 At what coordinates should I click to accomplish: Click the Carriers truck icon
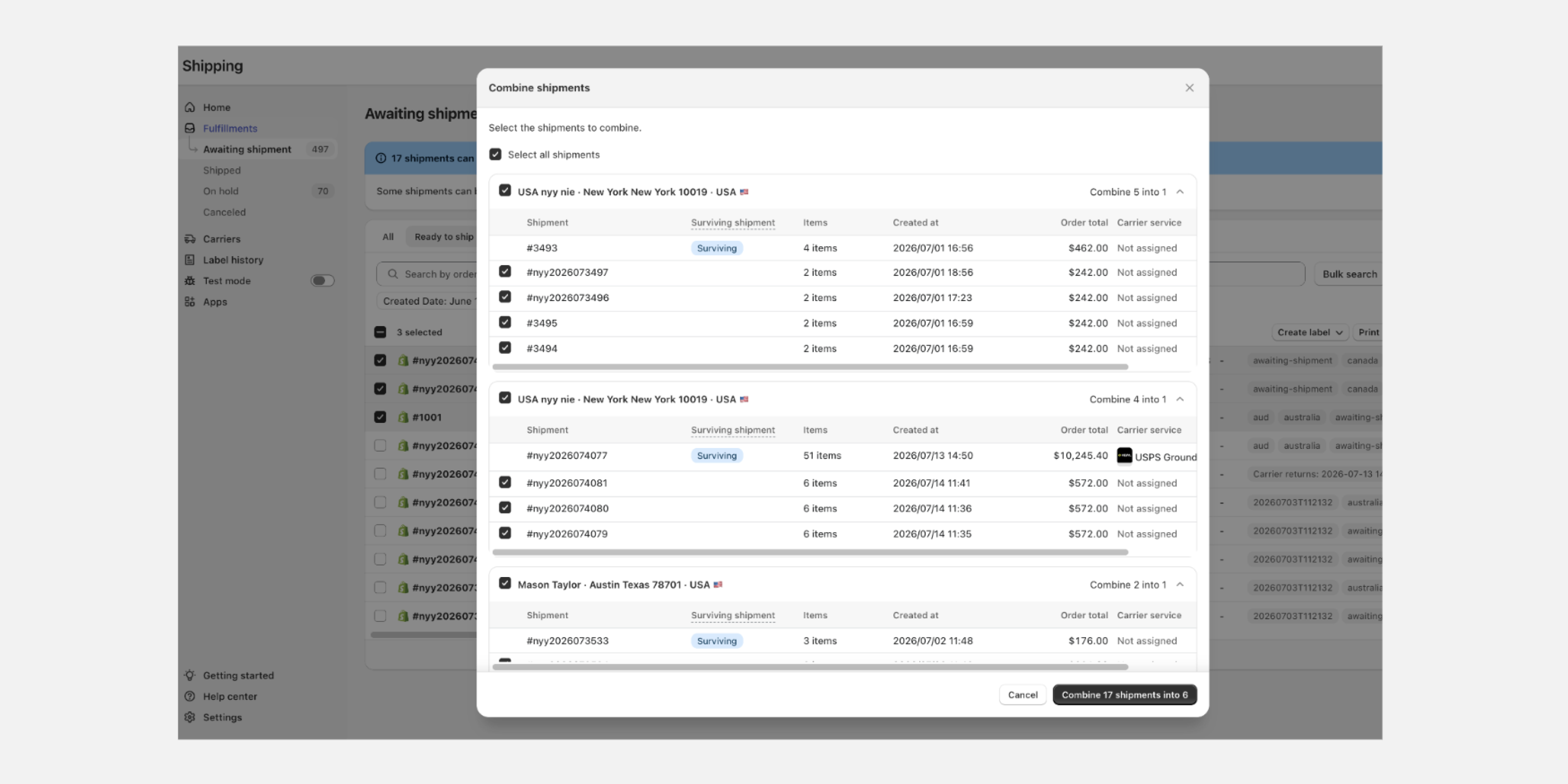(190, 239)
